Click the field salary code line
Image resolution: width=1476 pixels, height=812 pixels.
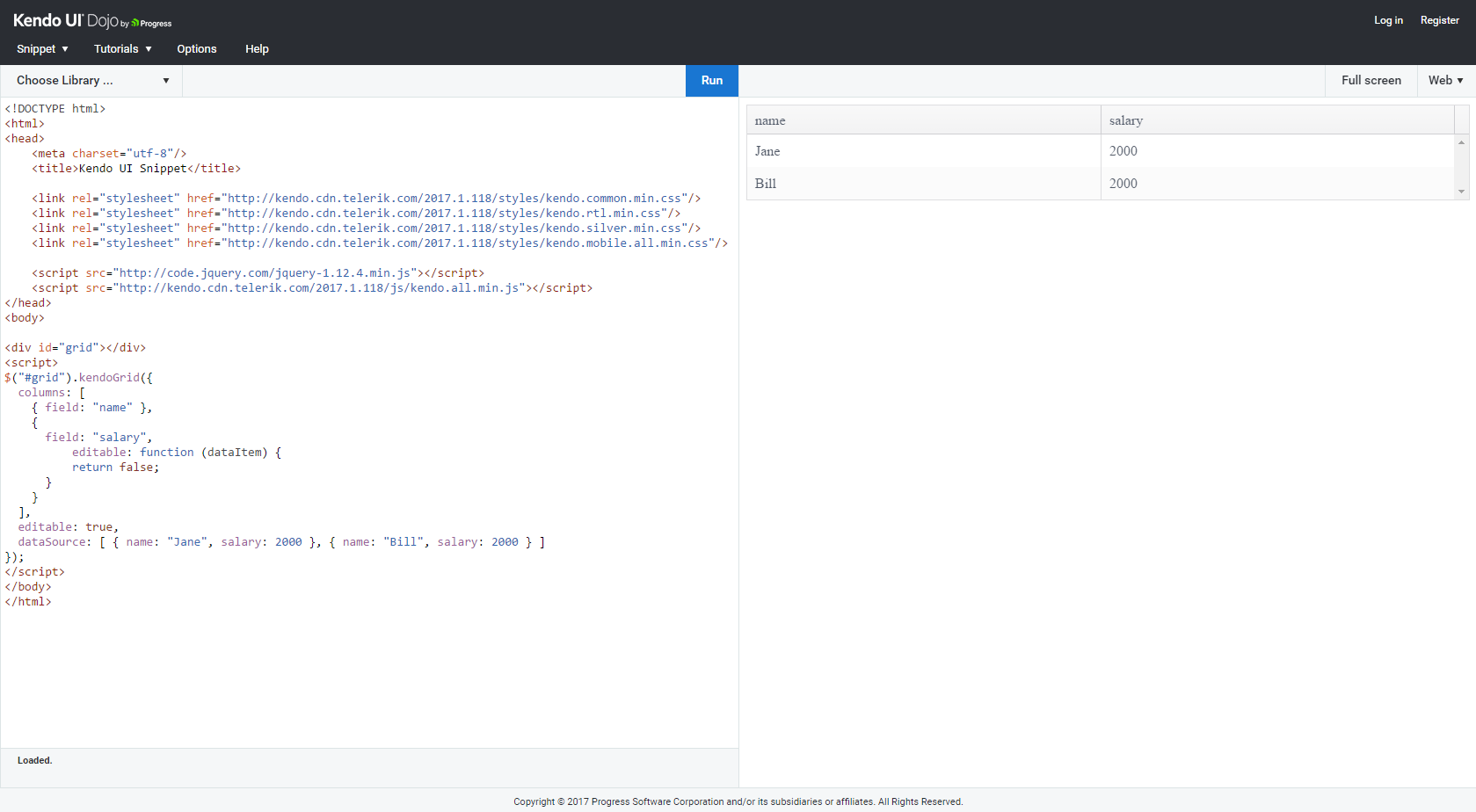[x=98, y=438]
